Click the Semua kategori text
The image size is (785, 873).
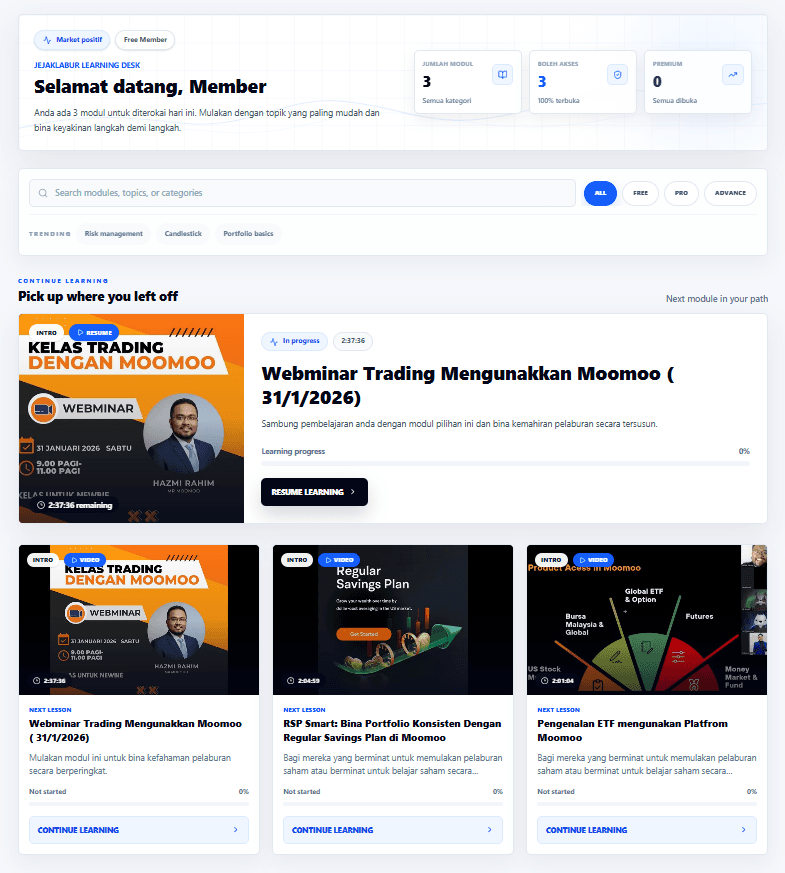pos(447,101)
